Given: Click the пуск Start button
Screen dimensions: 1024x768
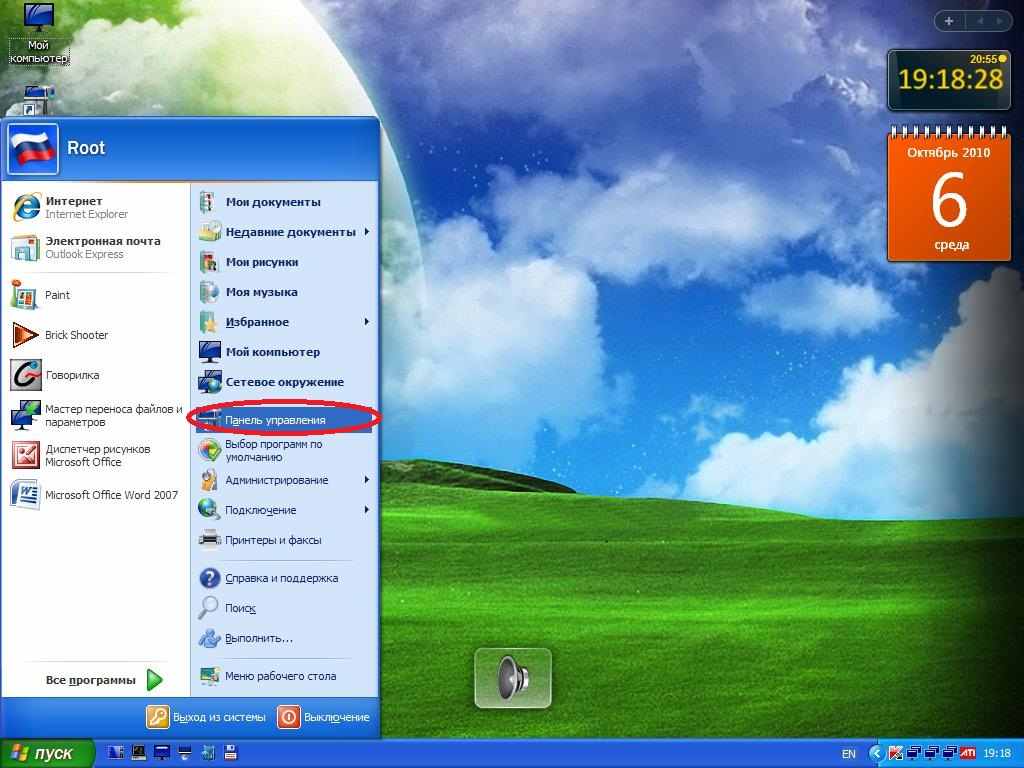Looking at the screenshot, I should point(46,754).
